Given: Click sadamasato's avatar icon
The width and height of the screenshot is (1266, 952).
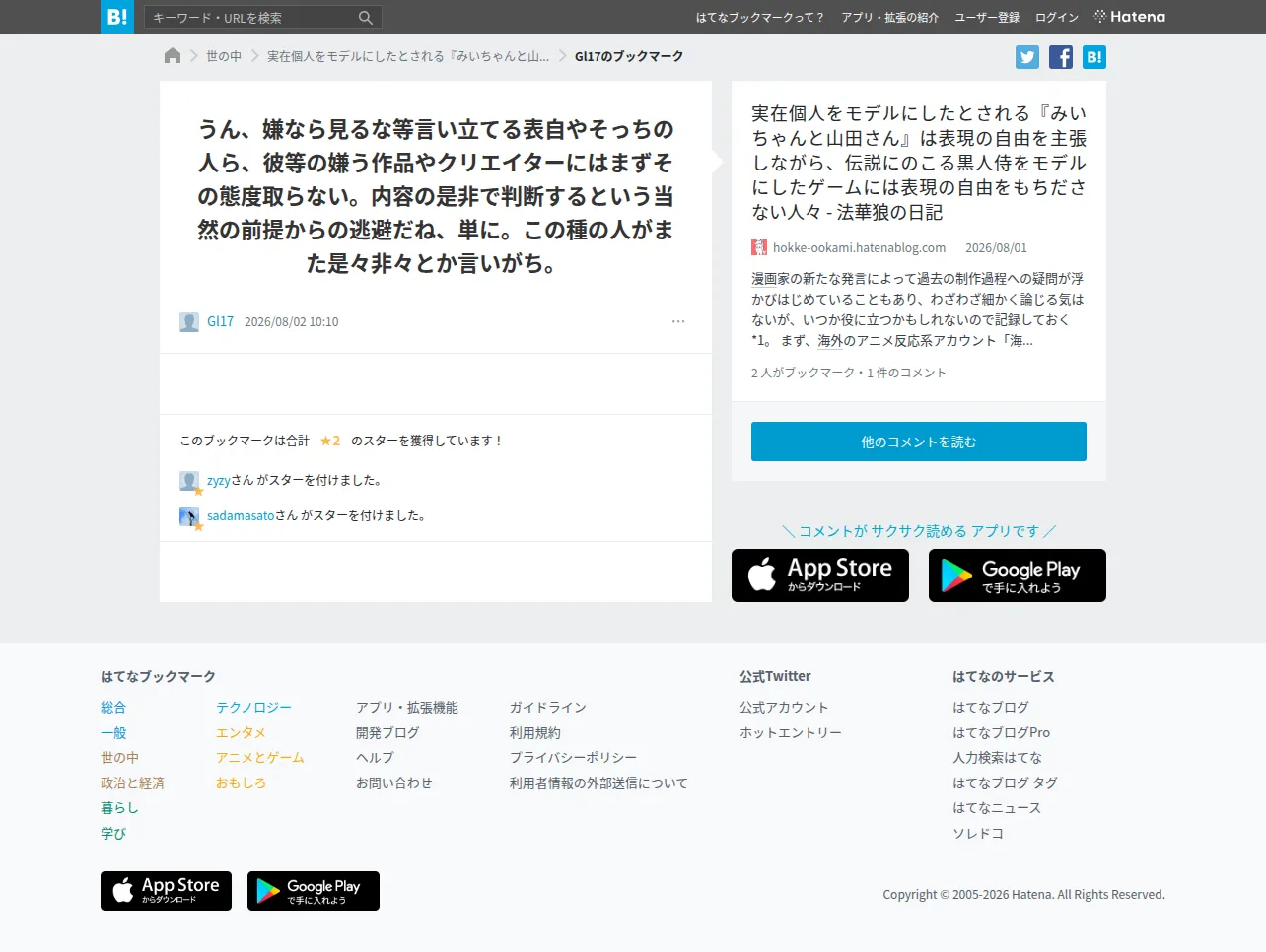Looking at the screenshot, I should tap(190, 516).
